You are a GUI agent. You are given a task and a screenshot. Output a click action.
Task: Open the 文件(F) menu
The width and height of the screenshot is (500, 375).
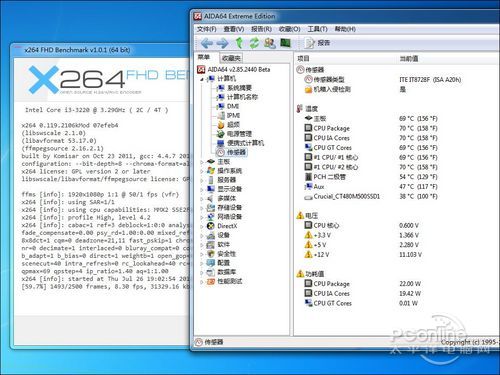click(207, 29)
